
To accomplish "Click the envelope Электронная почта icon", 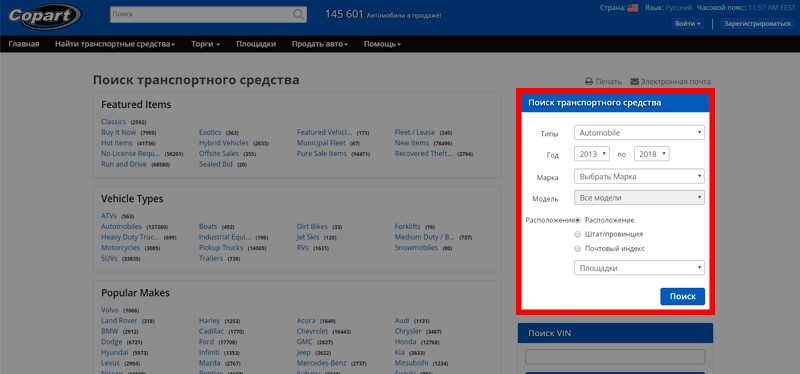I will coord(635,82).
